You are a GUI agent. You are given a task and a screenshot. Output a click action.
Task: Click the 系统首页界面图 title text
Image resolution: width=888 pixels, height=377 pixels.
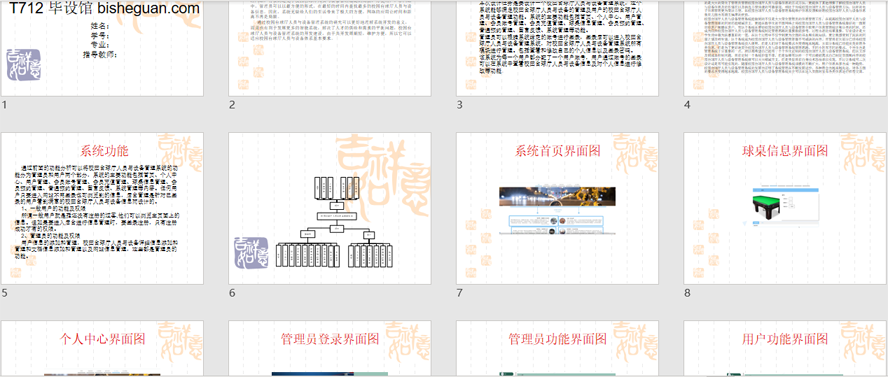(x=557, y=151)
